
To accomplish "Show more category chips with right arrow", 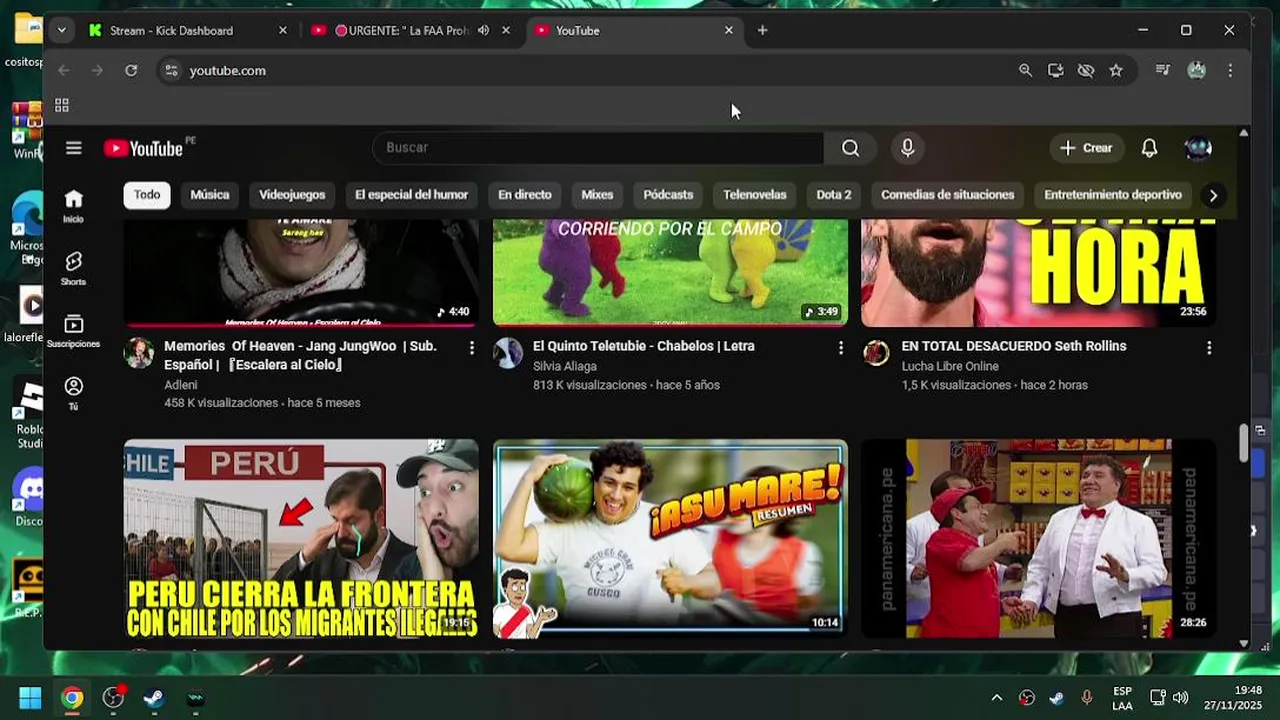I will coord(1213,195).
